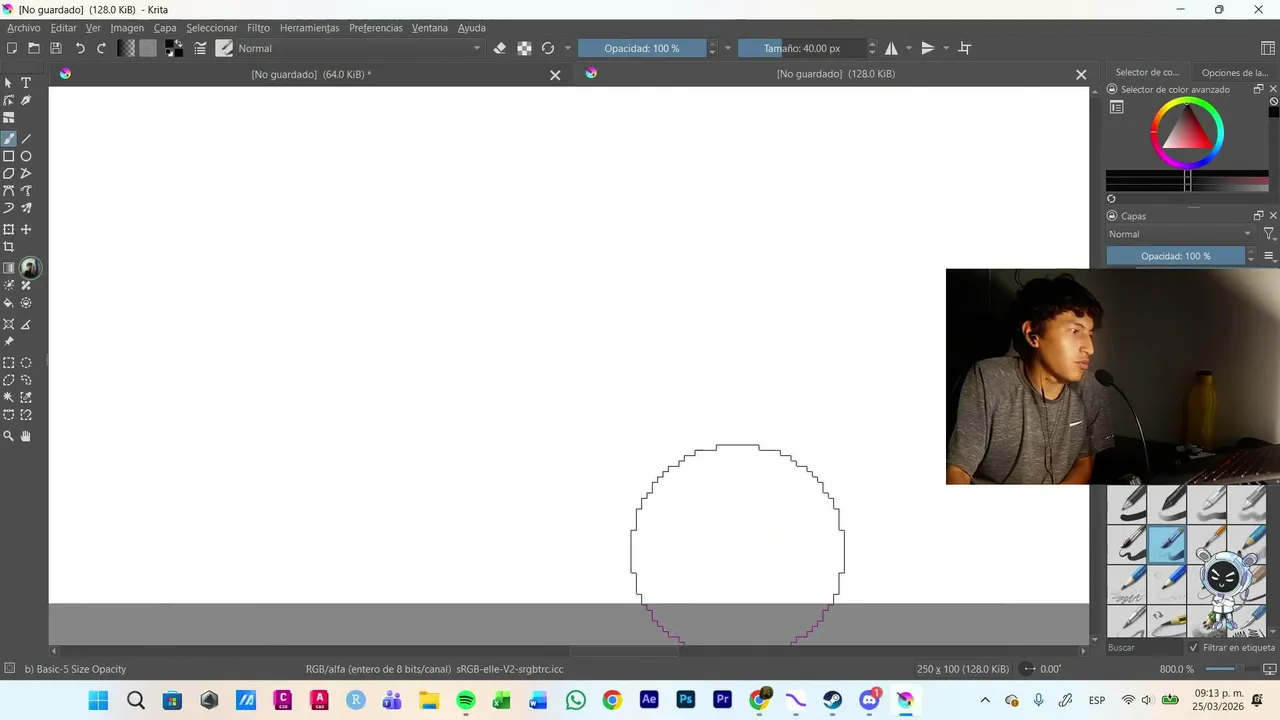Image resolution: width=1280 pixels, height=720 pixels.
Task: Select the Elliptical Selection tool
Action: [26, 363]
